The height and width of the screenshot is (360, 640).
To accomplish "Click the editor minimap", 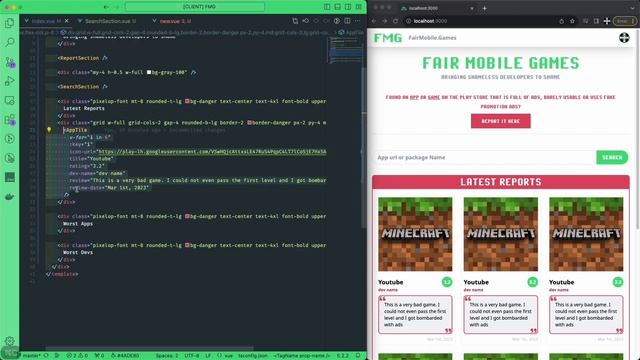I will pyautogui.click(x=345, y=51).
